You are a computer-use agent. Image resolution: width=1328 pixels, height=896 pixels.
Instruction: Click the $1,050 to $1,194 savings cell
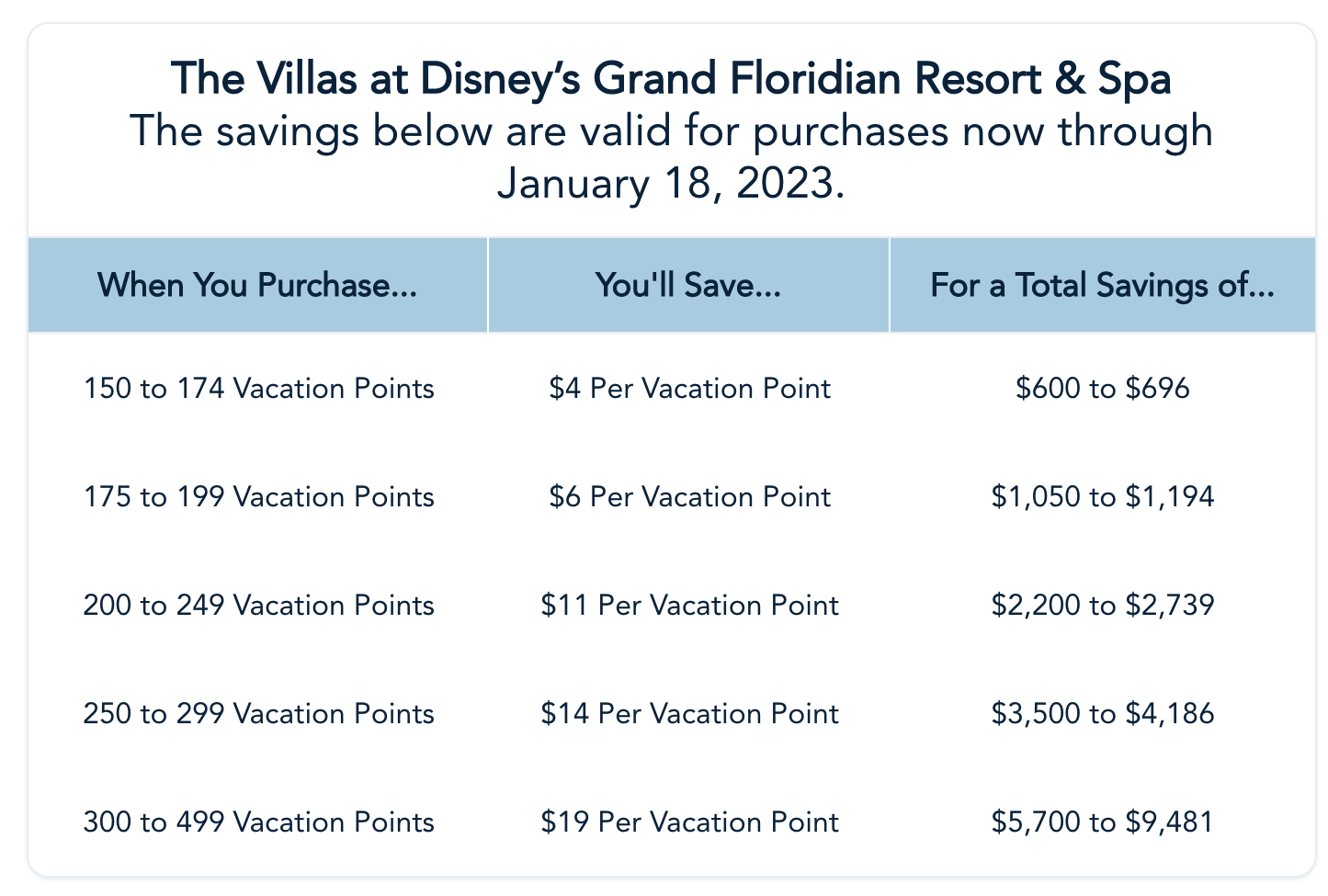click(1102, 497)
